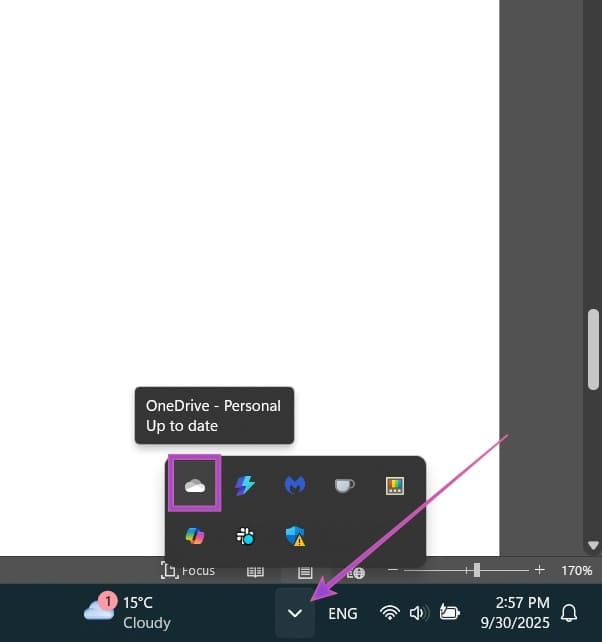Screen dimensions: 602x642
Task: Switch input language via ENG indicator
Action: click(x=342, y=614)
